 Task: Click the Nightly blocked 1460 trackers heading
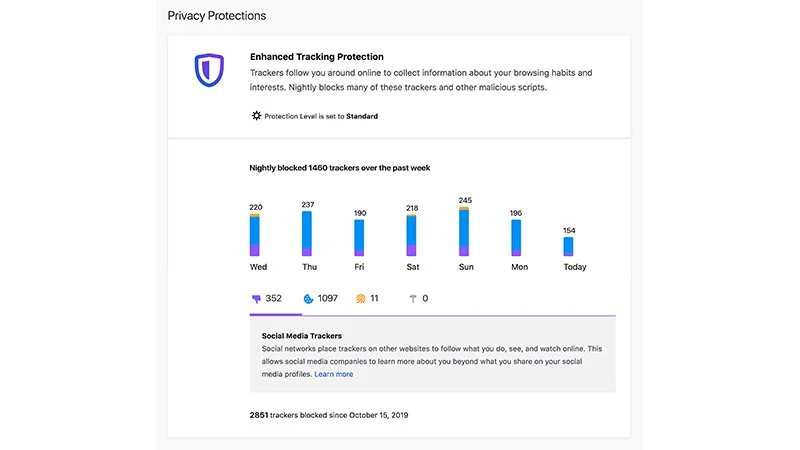pos(340,168)
